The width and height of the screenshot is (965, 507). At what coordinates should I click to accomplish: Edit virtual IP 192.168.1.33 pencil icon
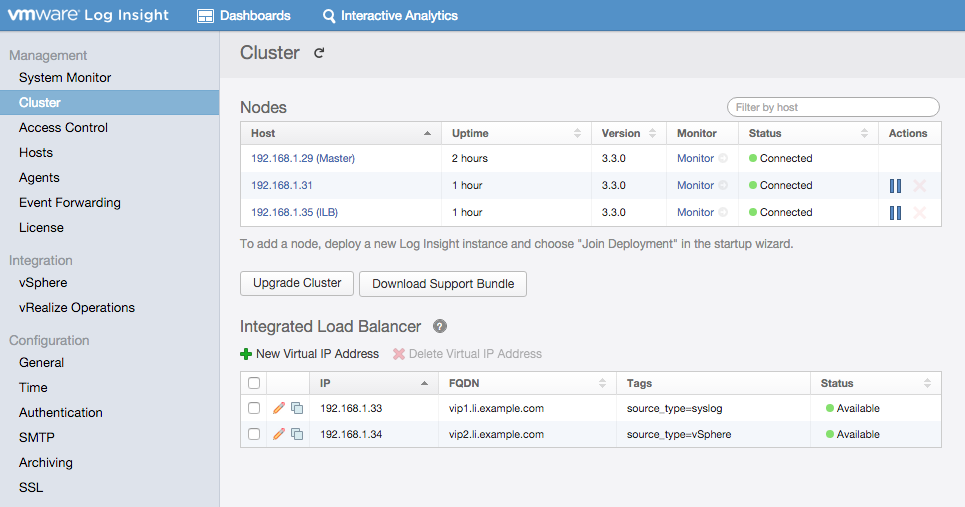pos(279,408)
